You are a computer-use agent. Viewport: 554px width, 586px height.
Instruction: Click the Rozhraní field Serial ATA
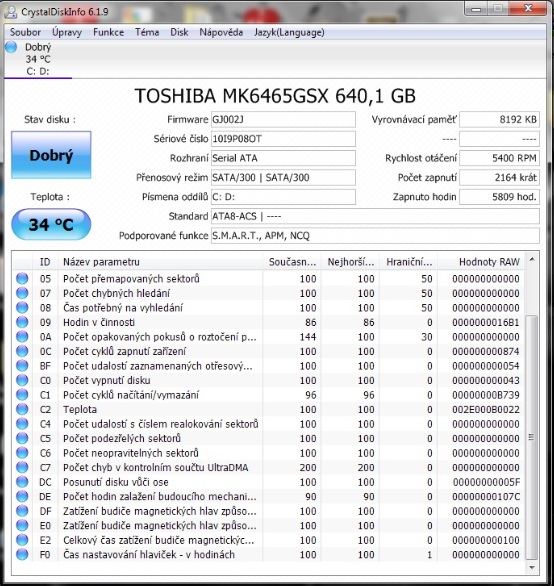[x=283, y=158]
